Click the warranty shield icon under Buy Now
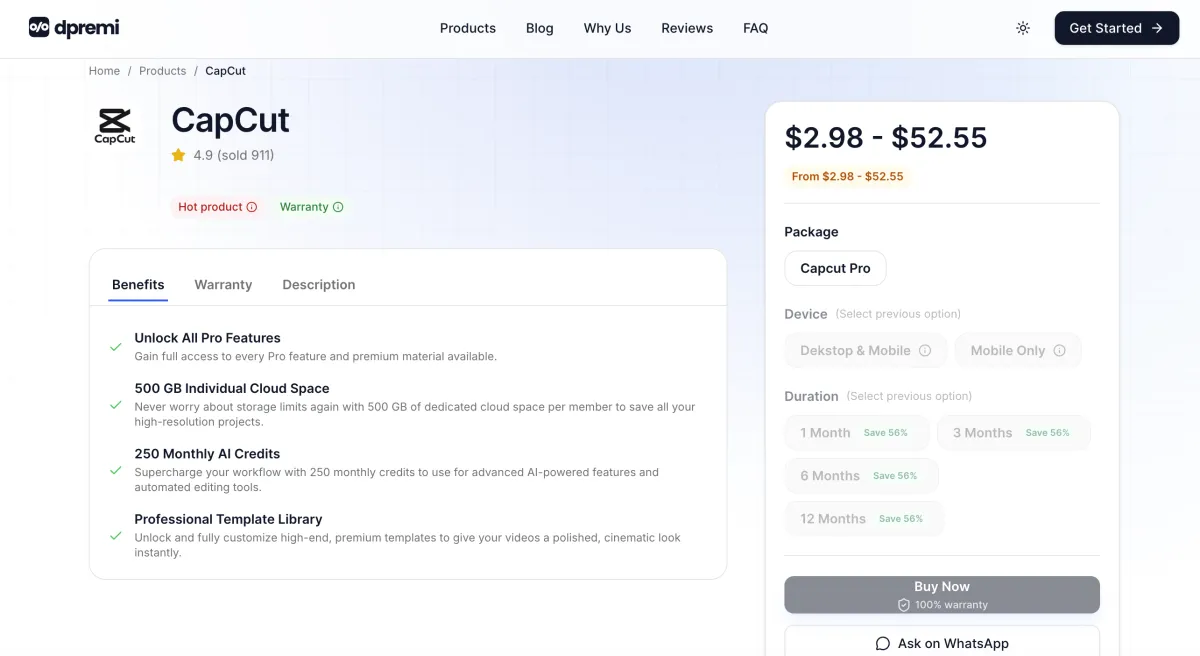 [903, 604]
